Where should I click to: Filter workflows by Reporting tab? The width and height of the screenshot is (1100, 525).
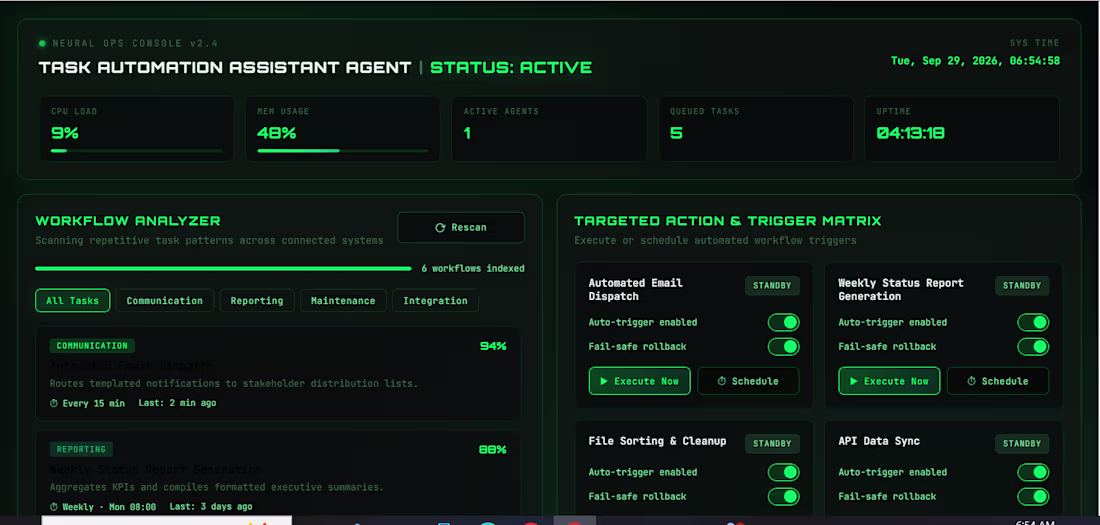[257, 300]
